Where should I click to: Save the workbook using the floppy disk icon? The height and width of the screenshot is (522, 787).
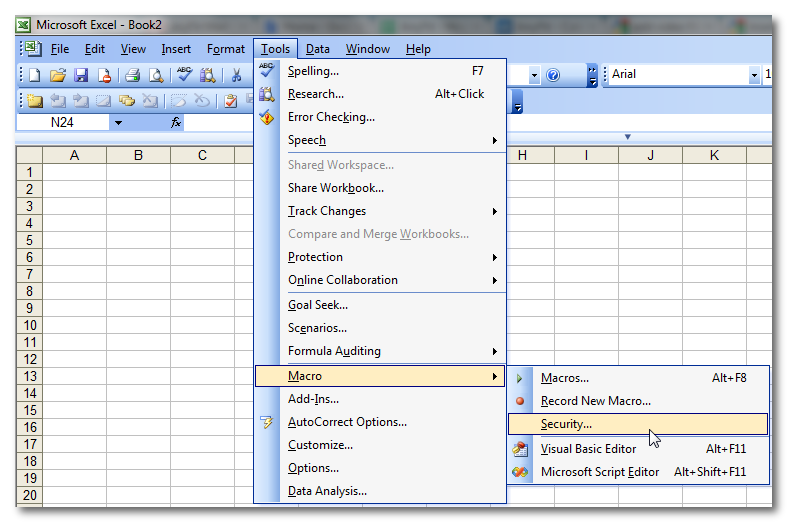click(81, 75)
